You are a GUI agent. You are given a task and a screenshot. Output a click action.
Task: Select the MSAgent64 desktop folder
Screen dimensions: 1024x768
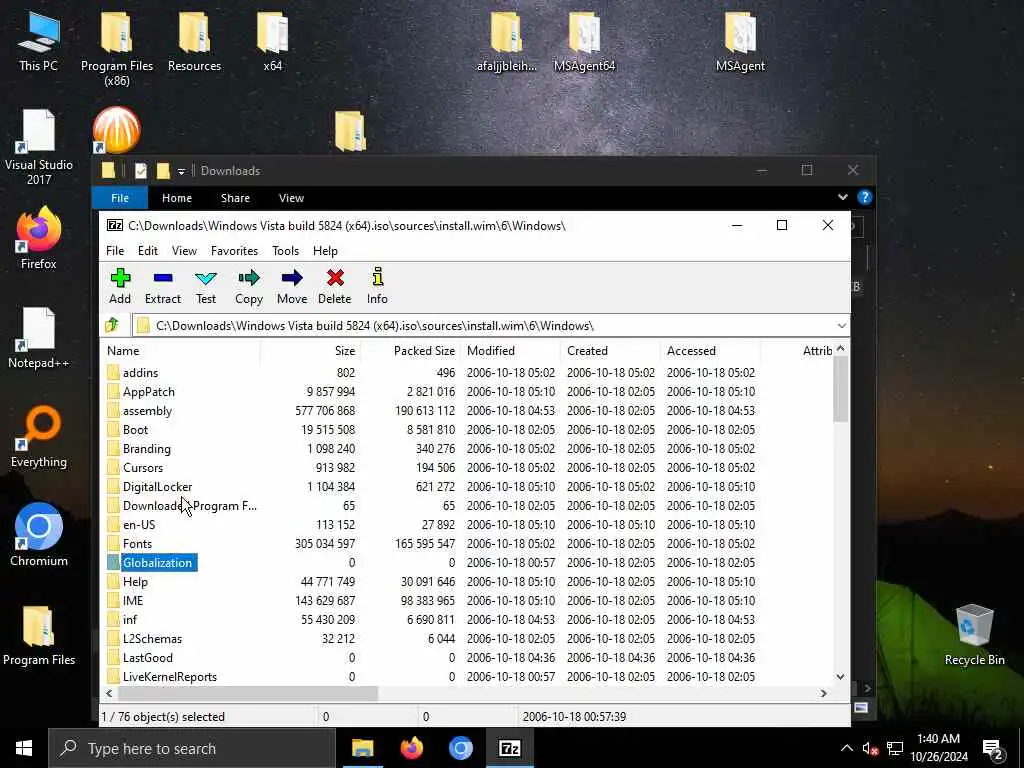click(x=584, y=42)
